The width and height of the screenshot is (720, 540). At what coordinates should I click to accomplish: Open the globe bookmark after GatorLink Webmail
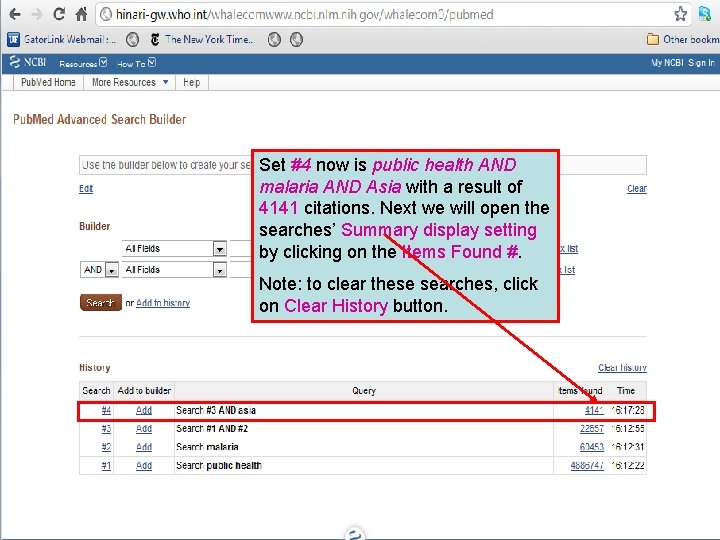click(132, 40)
